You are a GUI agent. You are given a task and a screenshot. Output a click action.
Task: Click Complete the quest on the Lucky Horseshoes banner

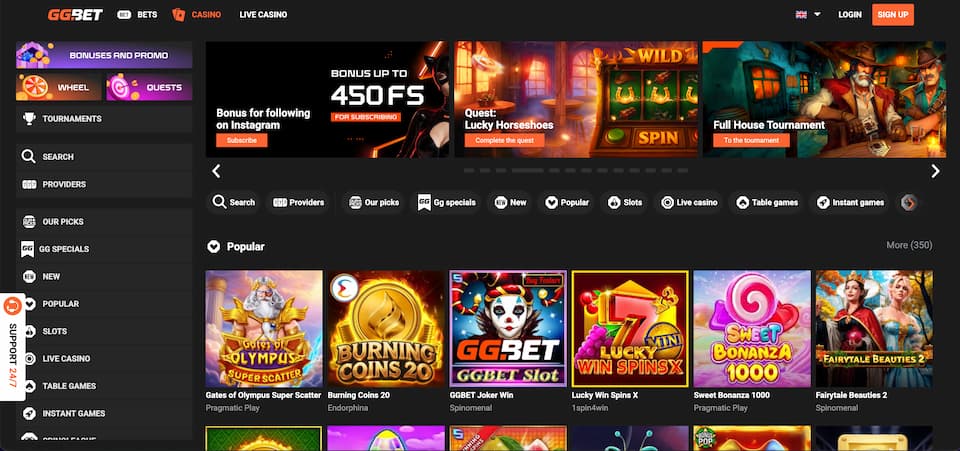coord(504,141)
